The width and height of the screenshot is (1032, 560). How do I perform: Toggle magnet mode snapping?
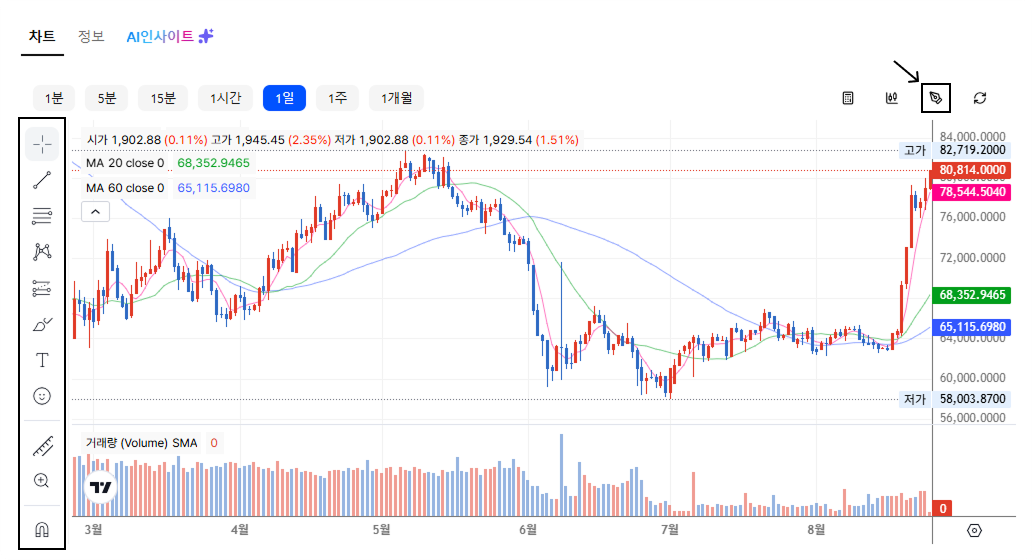(x=42, y=529)
